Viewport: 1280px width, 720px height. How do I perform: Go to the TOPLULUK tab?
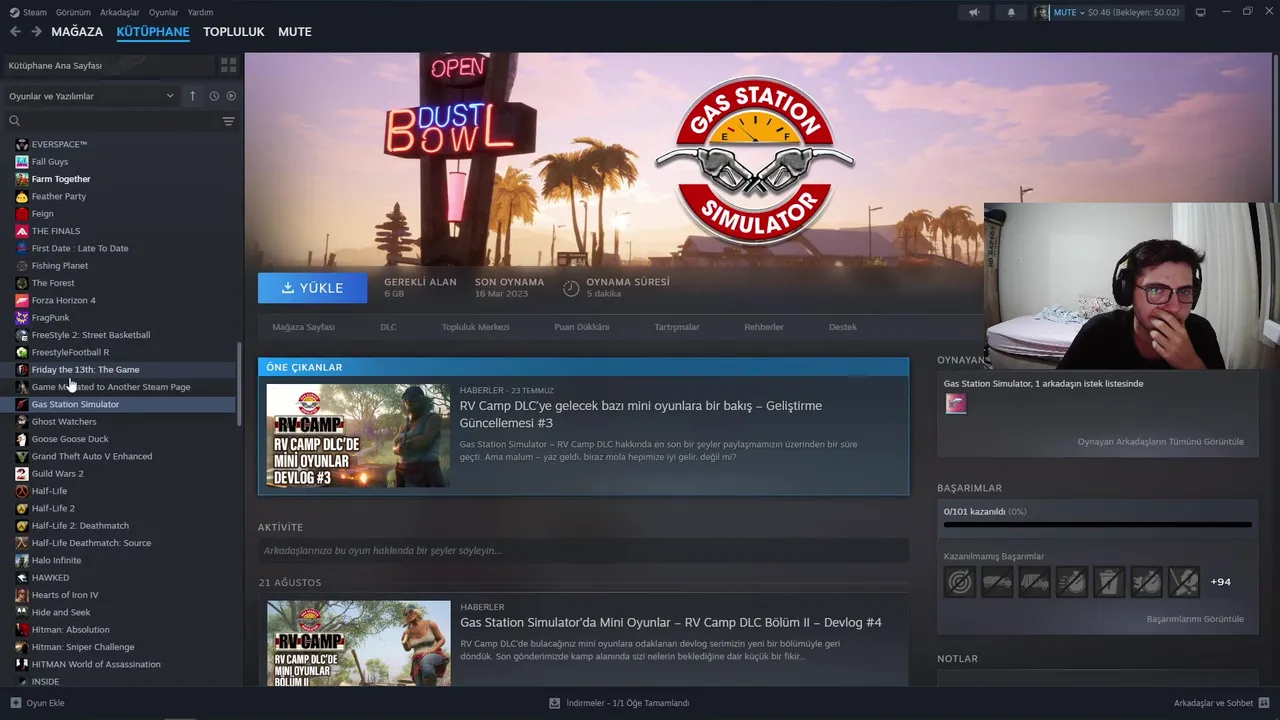point(234,32)
